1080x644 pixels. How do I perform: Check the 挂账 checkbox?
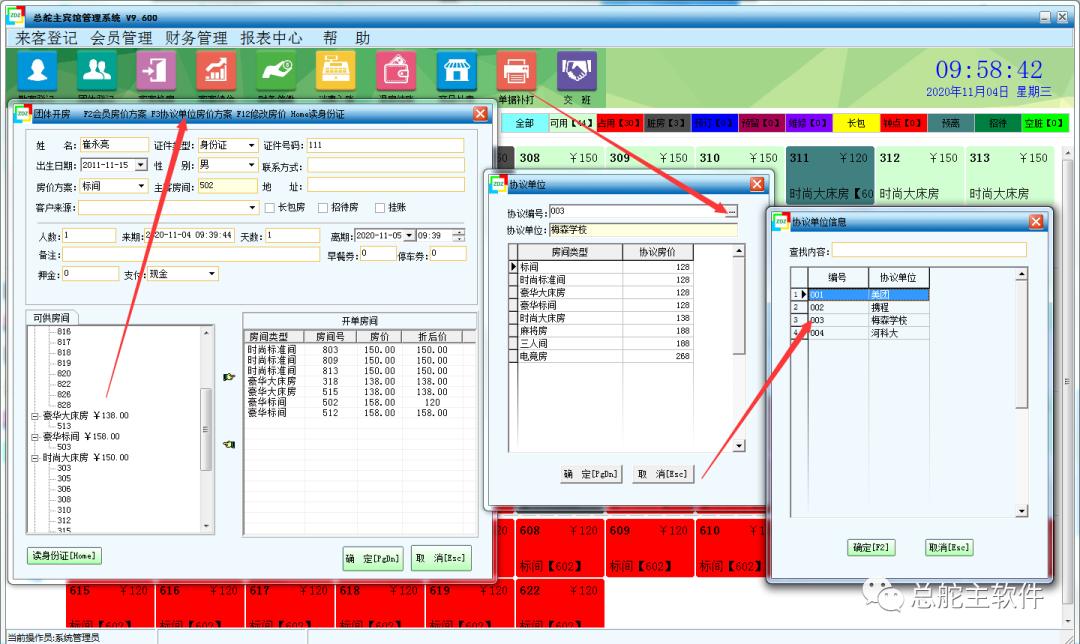(x=380, y=208)
